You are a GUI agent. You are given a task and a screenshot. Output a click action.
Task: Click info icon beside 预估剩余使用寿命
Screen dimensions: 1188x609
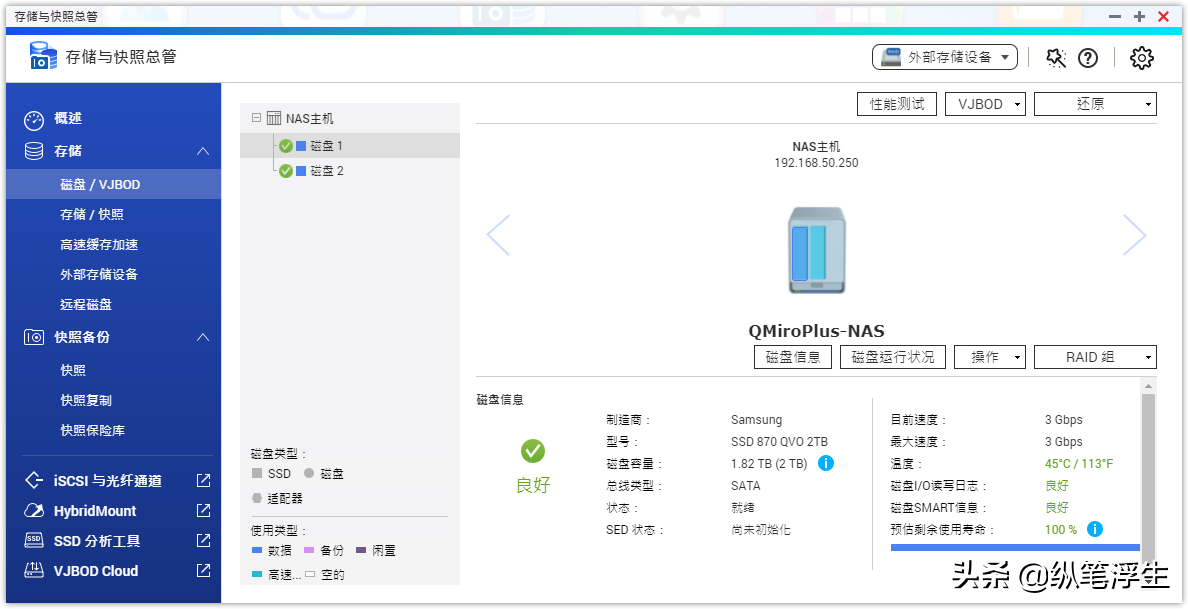click(x=1094, y=529)
